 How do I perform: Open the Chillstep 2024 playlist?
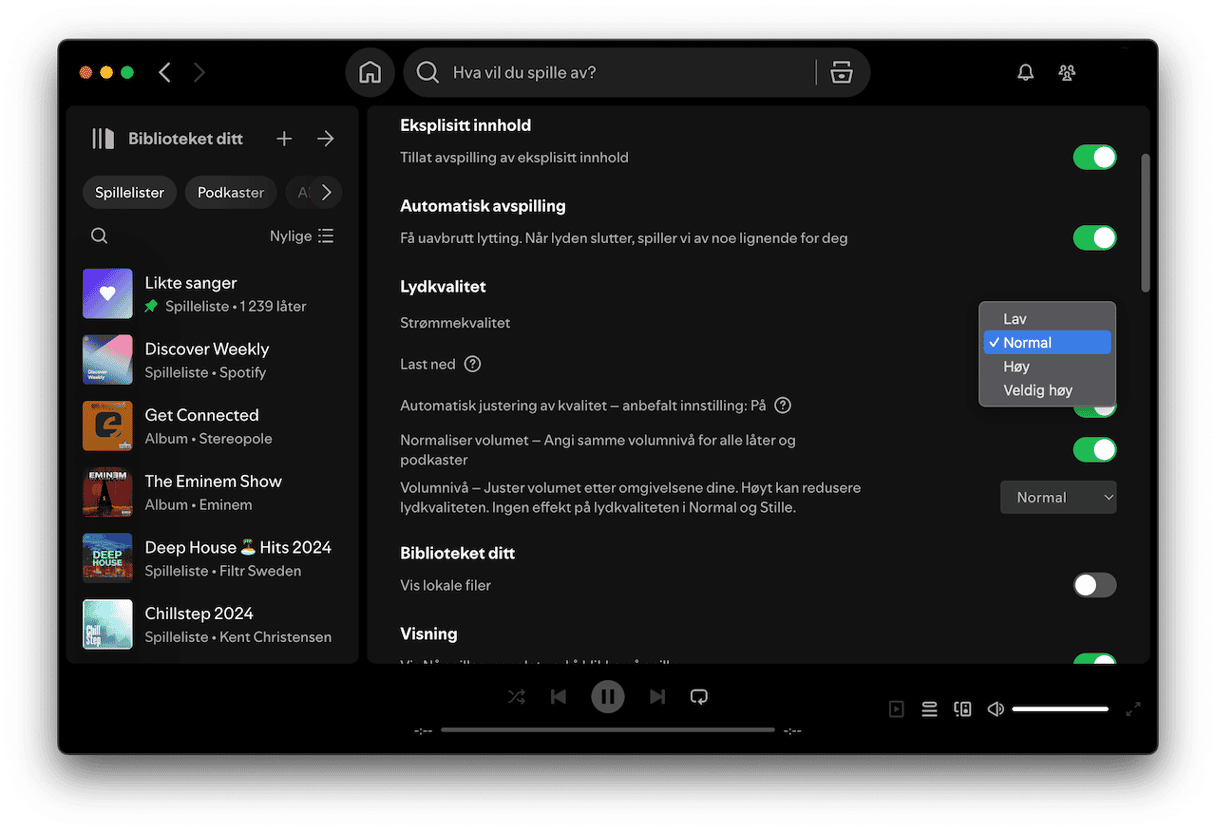[x=212, y=624]
